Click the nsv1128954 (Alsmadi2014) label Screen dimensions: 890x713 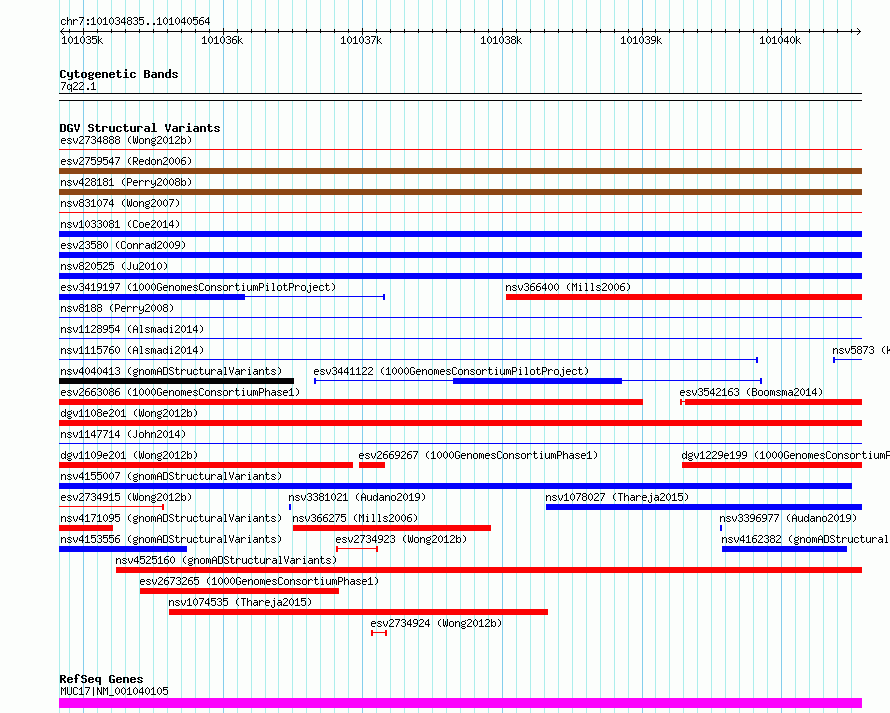(x=132, y=329)
